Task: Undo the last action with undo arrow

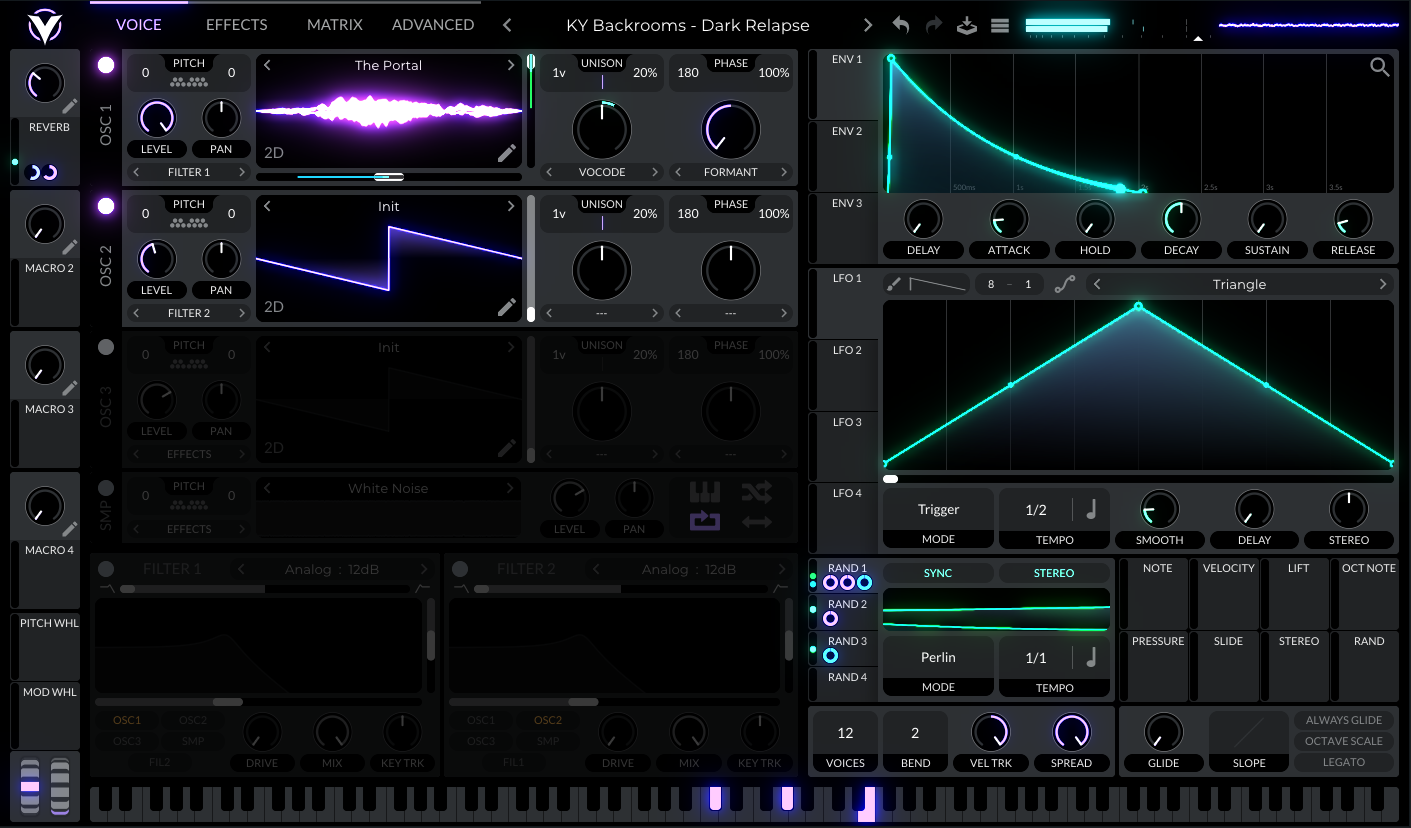Action: click(900, 25)
